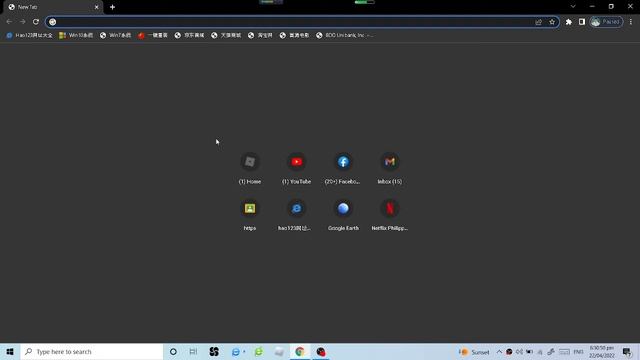
Task: Click the Type here to search box
Action: 92,351
